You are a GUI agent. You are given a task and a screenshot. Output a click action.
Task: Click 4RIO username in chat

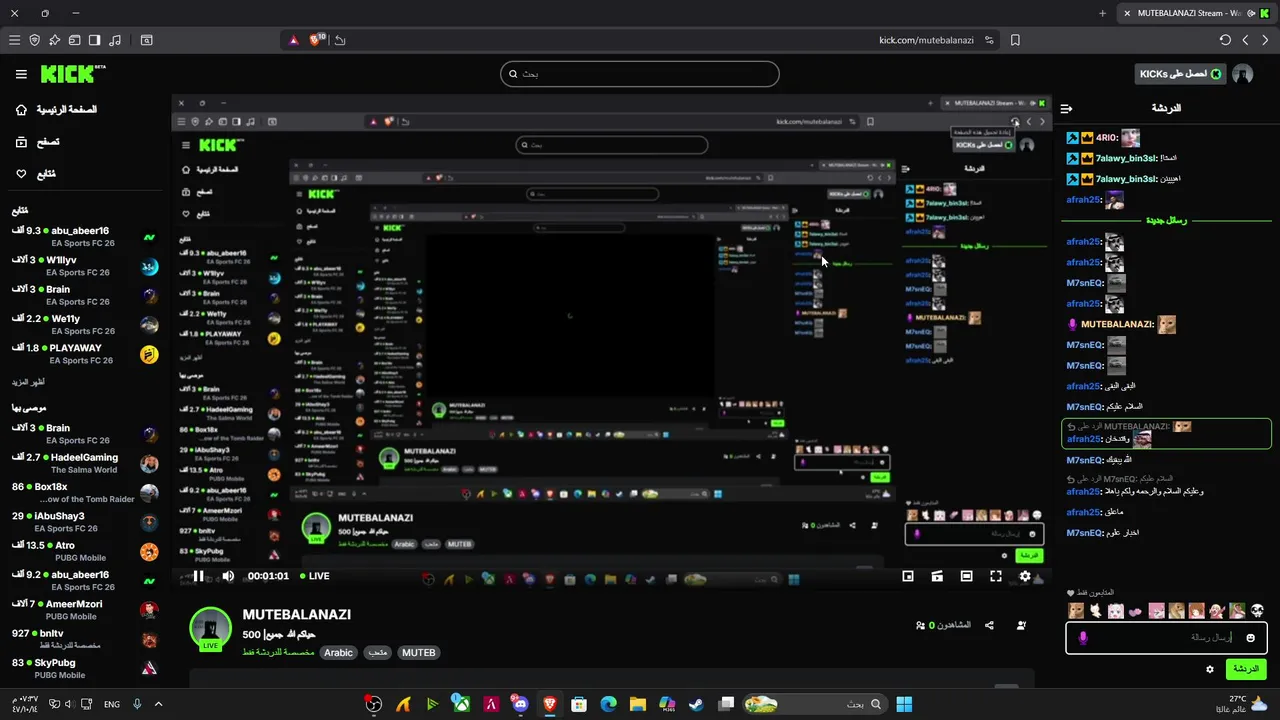1106,138
